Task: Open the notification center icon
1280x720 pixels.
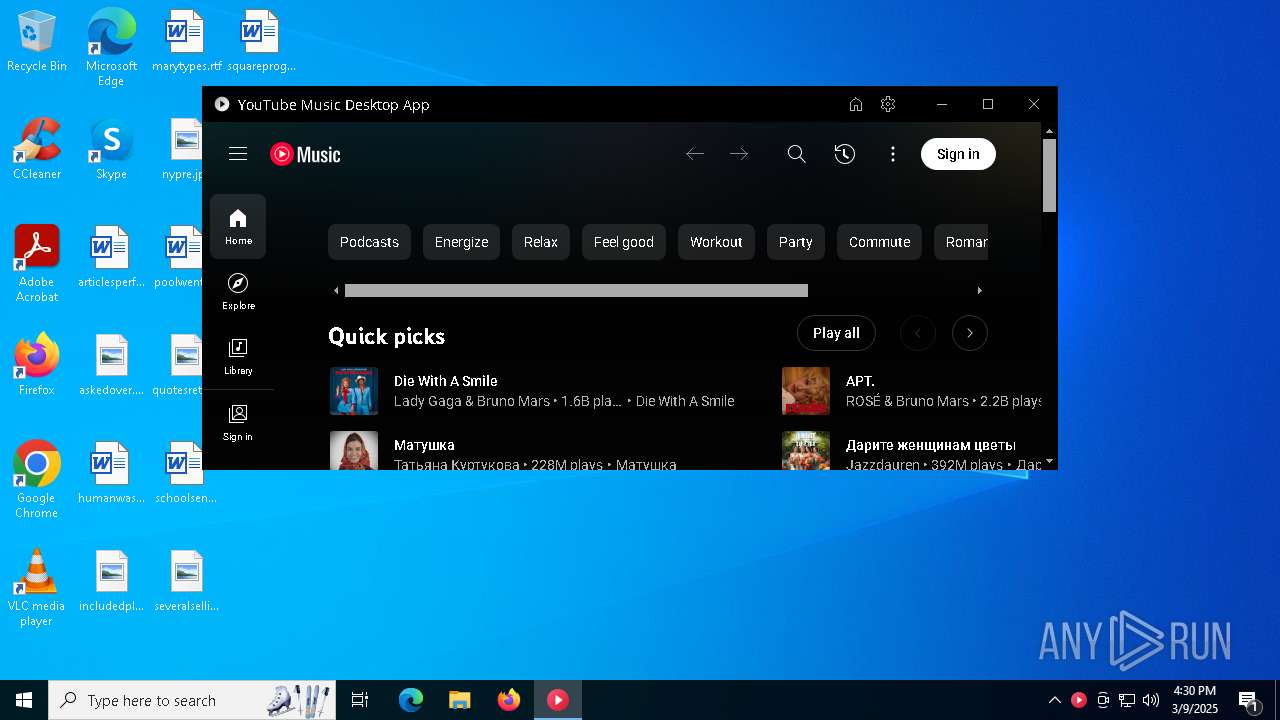Action: tap(1248, 700)
